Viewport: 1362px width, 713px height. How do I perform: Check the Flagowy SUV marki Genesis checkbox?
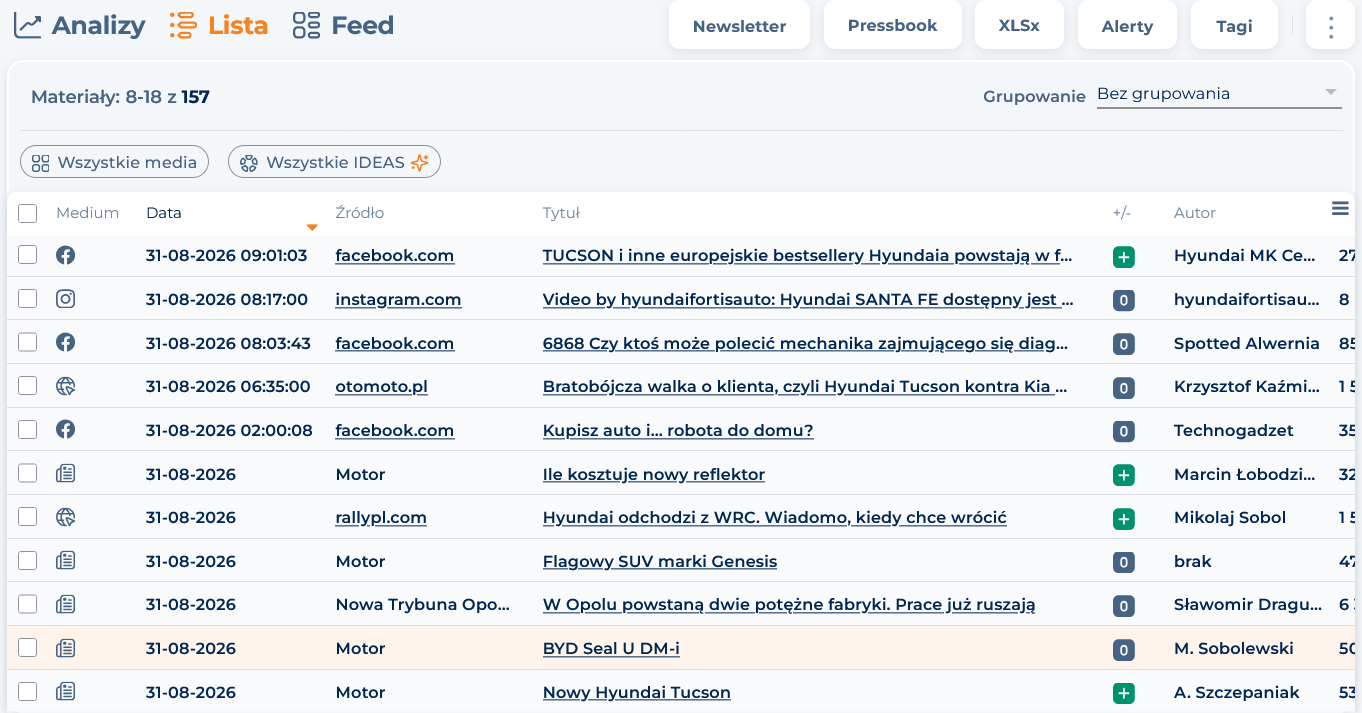pyautogui.click(x=28, y=560)
